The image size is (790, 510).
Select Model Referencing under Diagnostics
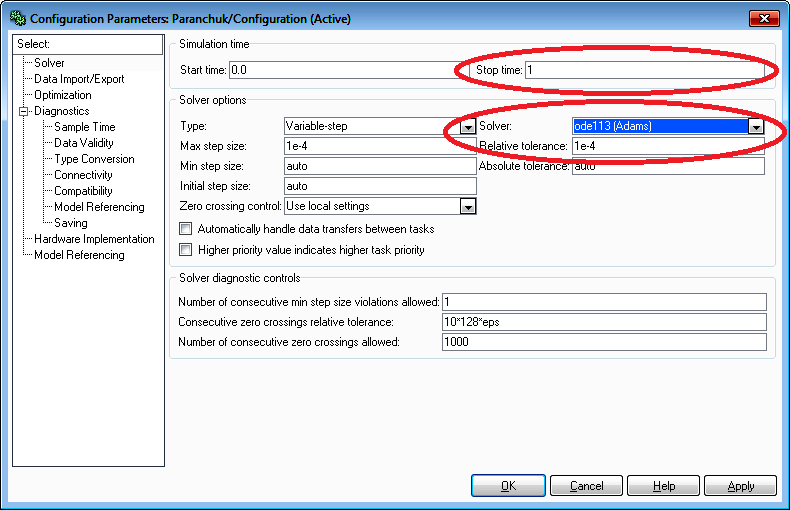click(99, 207)
